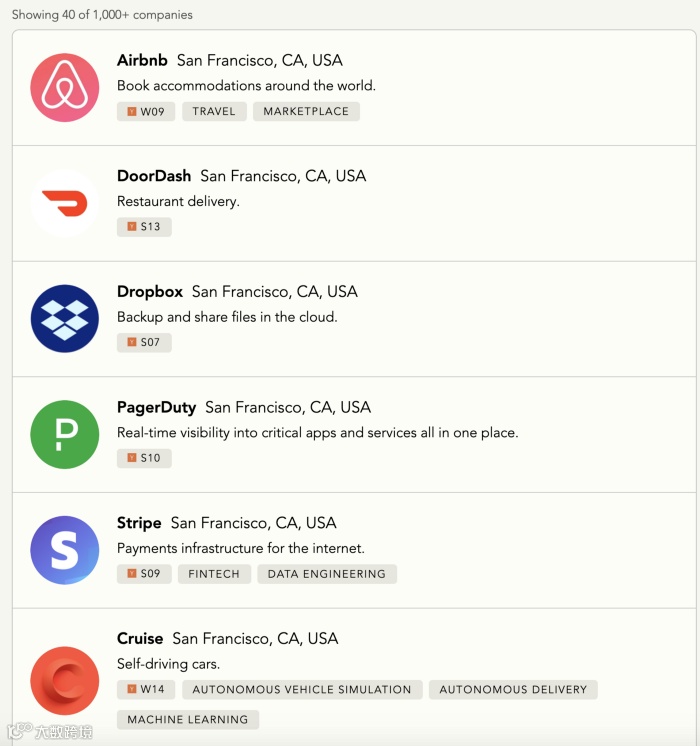Visit the Dropbox company name link
The height and width of the screenshot is (746, 700).
tap(150, 292)
